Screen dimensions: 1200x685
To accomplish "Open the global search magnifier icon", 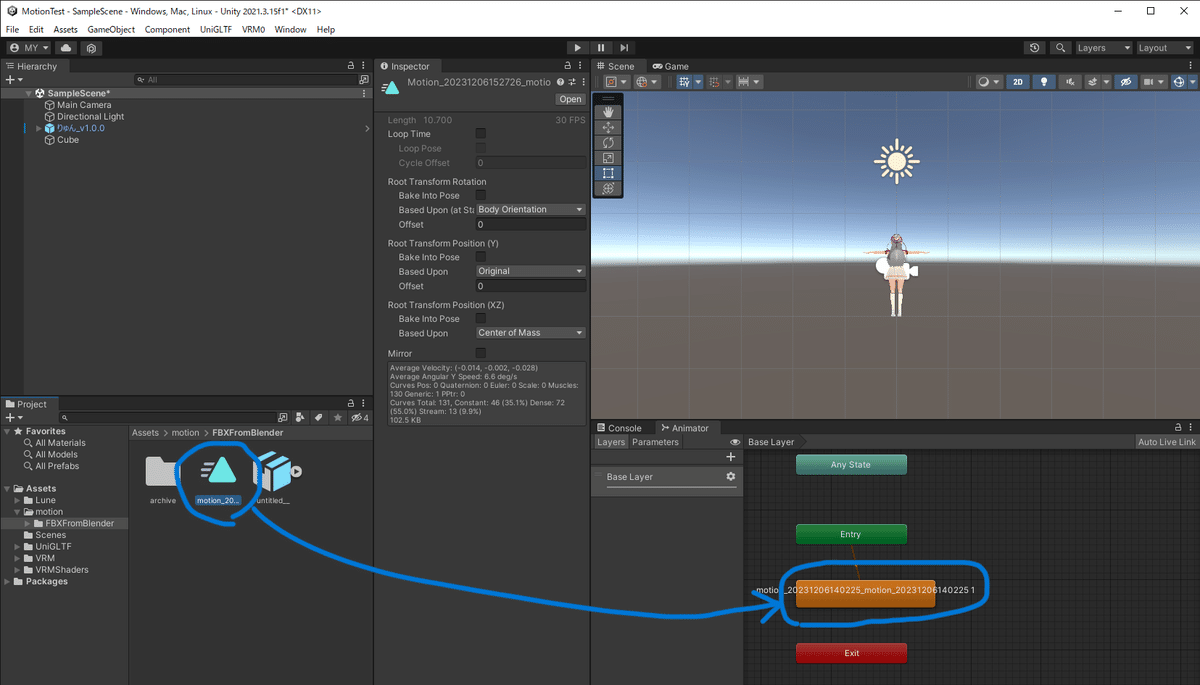I will point(1059,48).
